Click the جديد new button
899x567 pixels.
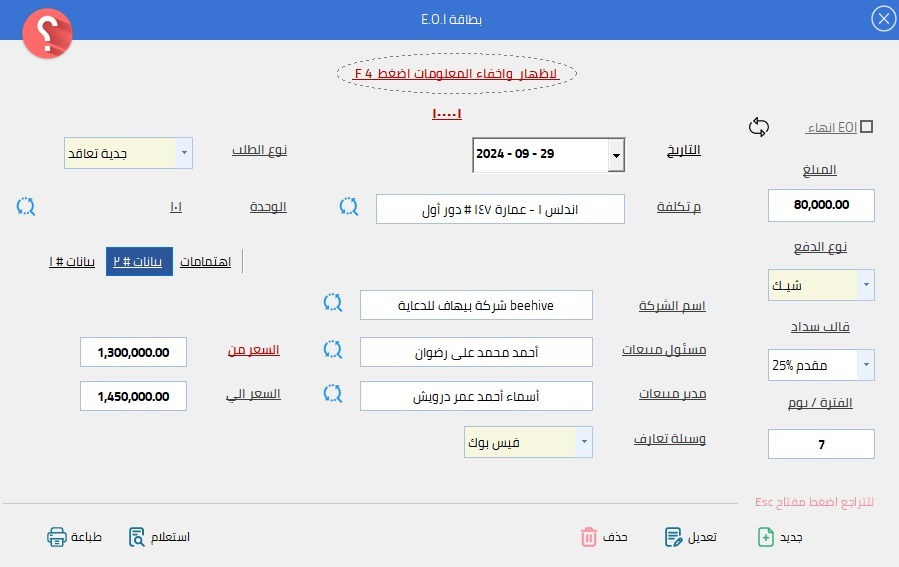780,537
